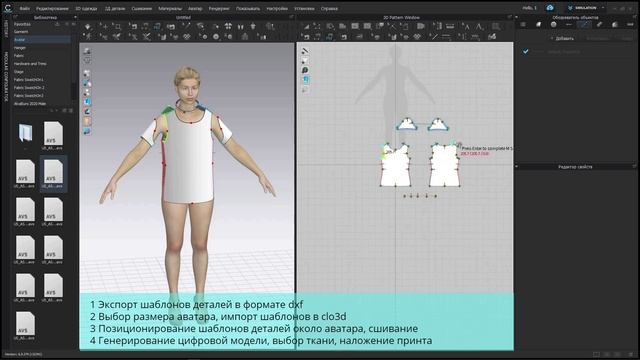
Task: Click the four-arrow arrangement icon in 3D toolbar
Action: (x=228, y=27)
